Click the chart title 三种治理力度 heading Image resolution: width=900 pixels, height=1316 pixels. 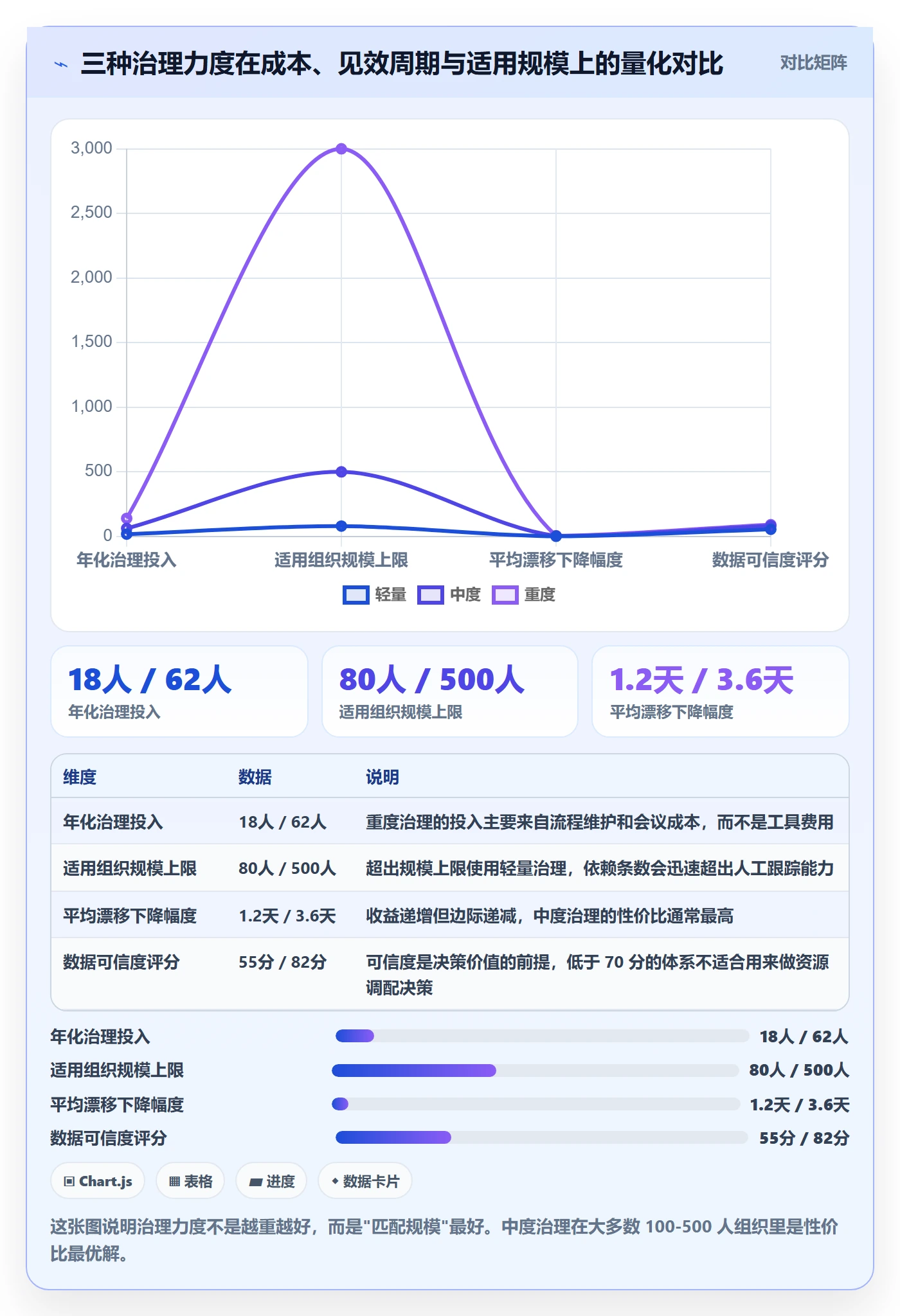[x=402, y=64]
